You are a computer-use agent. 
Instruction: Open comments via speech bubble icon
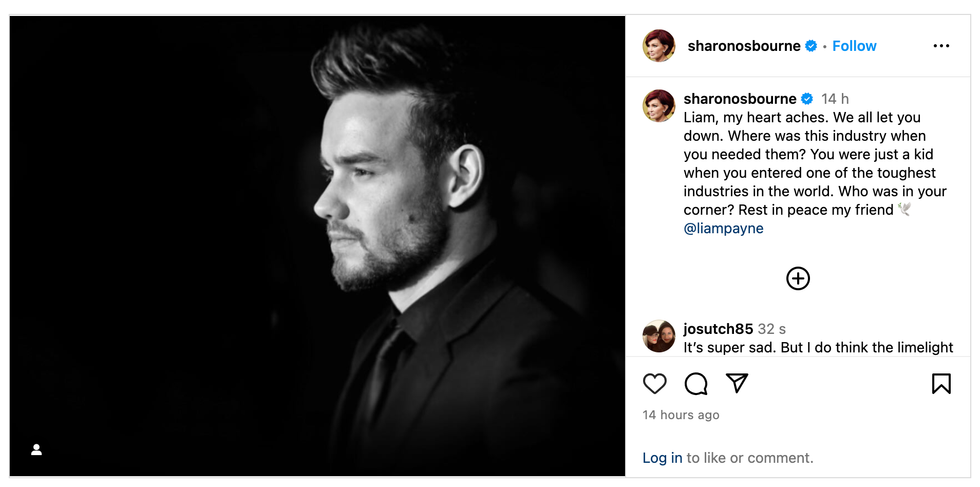point(696,384)
